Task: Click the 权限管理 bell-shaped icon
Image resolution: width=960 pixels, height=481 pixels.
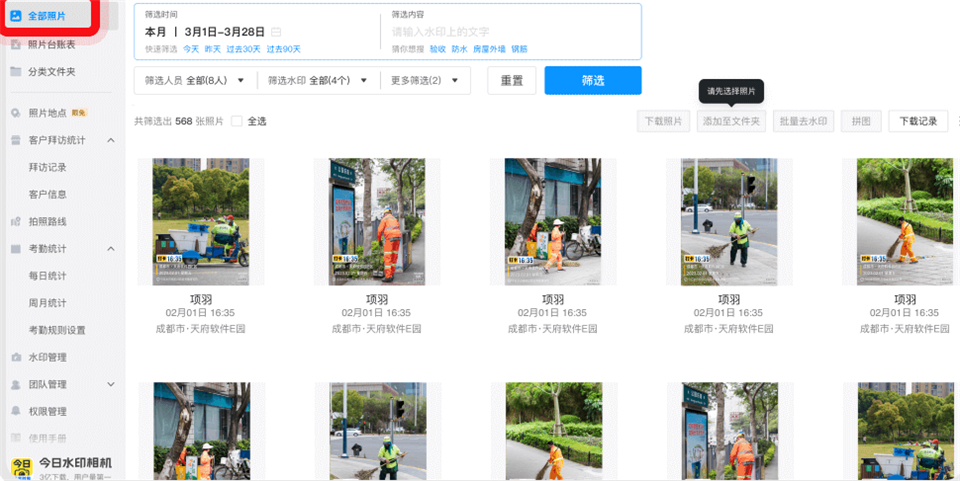Action: (x=16, y=411)
